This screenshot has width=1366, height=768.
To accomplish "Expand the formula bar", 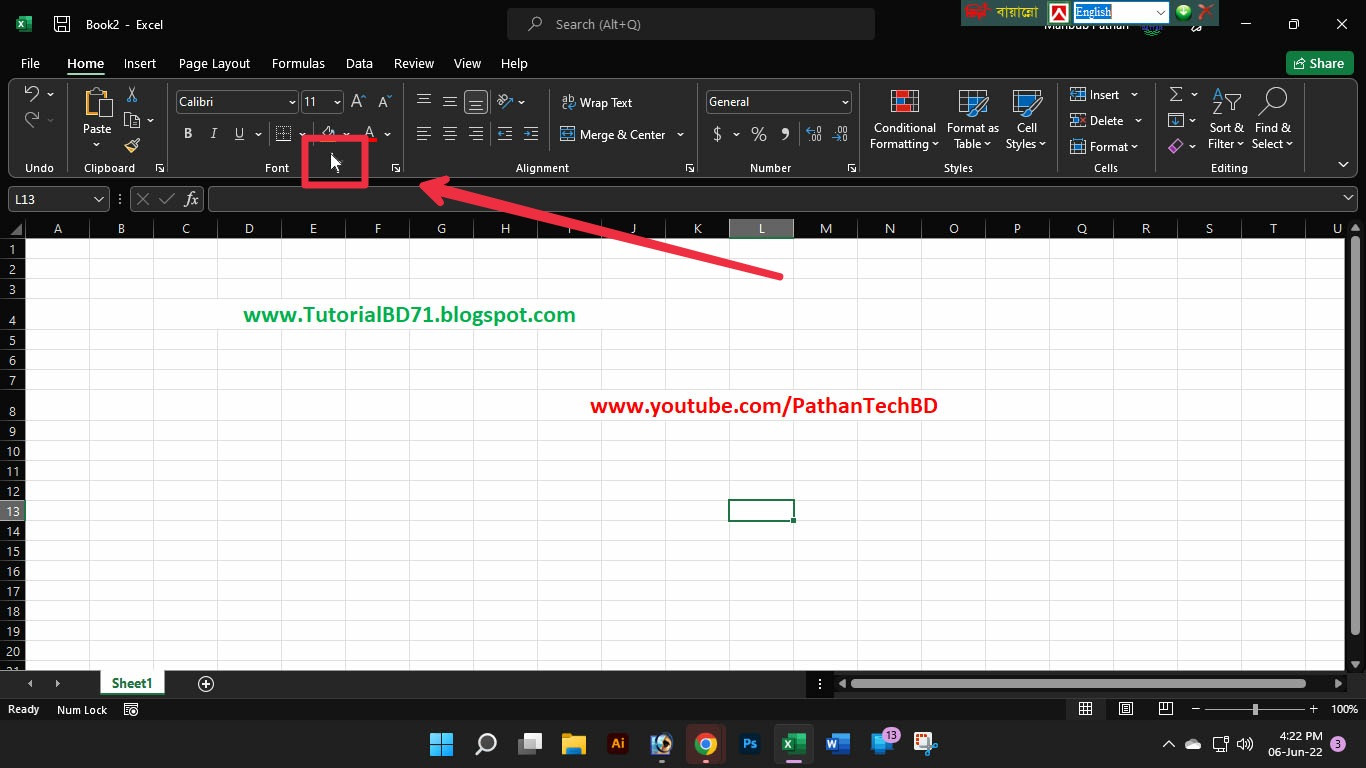I will click(1348, 198).
